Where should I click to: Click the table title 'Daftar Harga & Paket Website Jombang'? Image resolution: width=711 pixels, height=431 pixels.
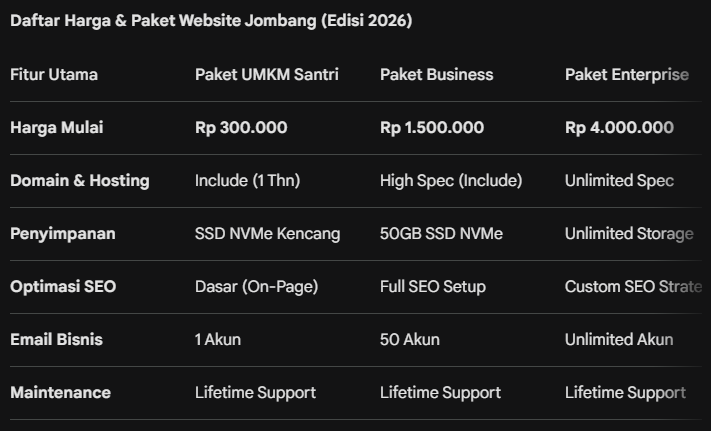(211, 21)
